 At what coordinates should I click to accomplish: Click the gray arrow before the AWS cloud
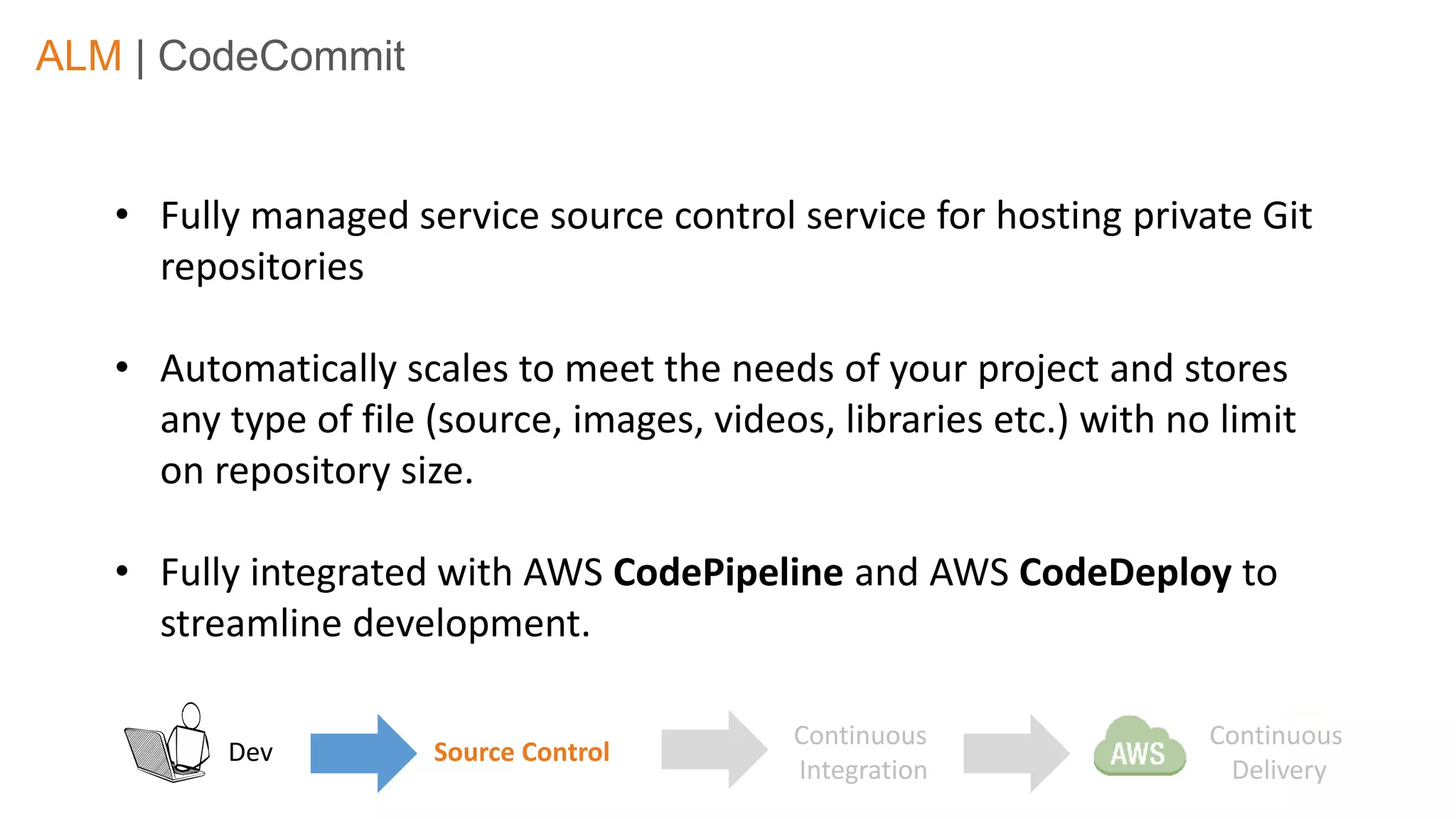(1015, 753)
